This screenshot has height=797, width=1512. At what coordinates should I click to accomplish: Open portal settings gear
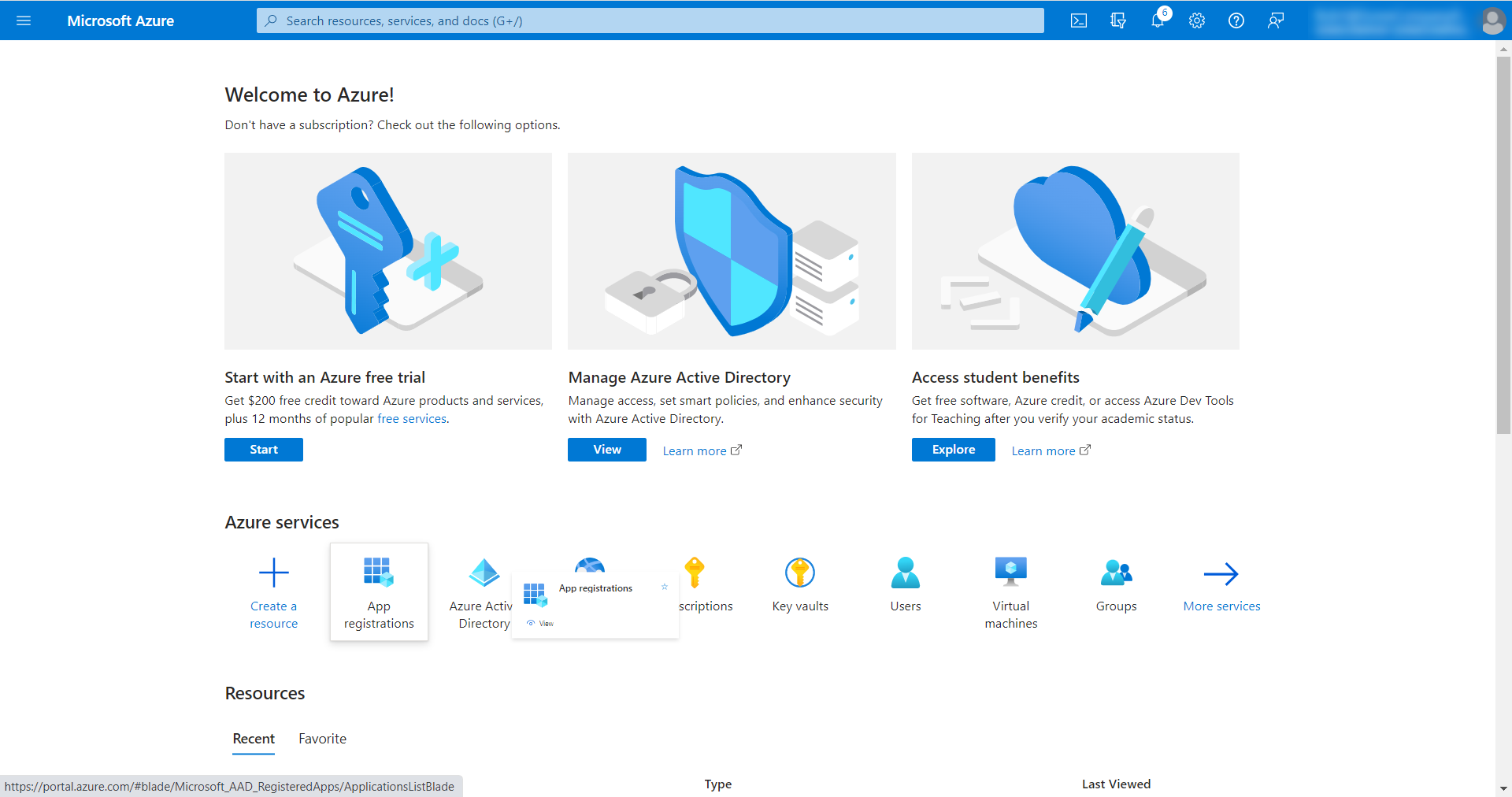pyautogui.click(x=1197, y=20)
